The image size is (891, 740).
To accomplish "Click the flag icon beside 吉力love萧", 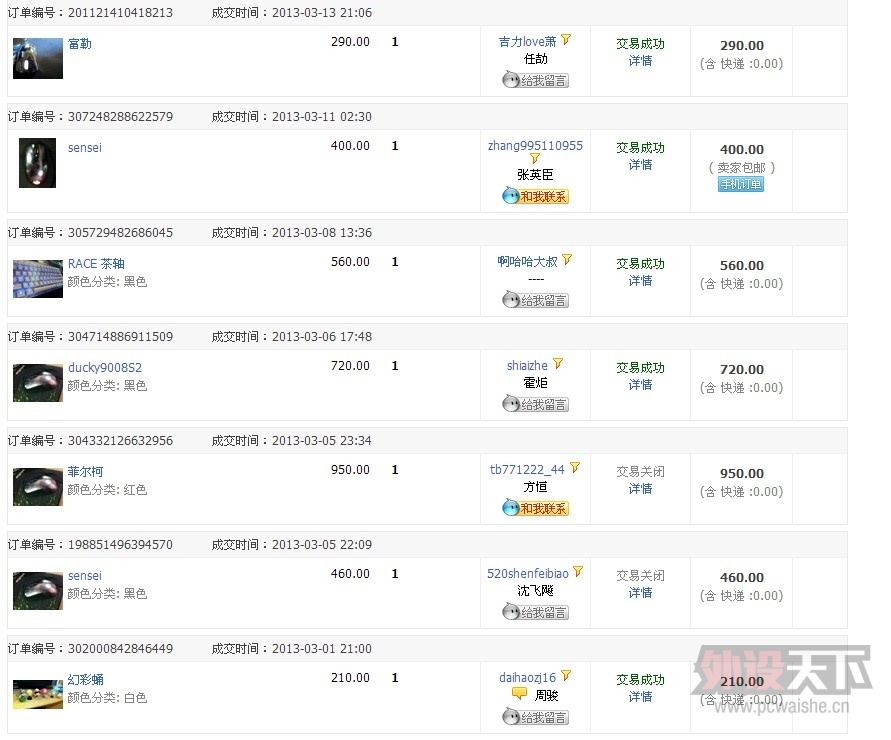I will click(566, 40).
